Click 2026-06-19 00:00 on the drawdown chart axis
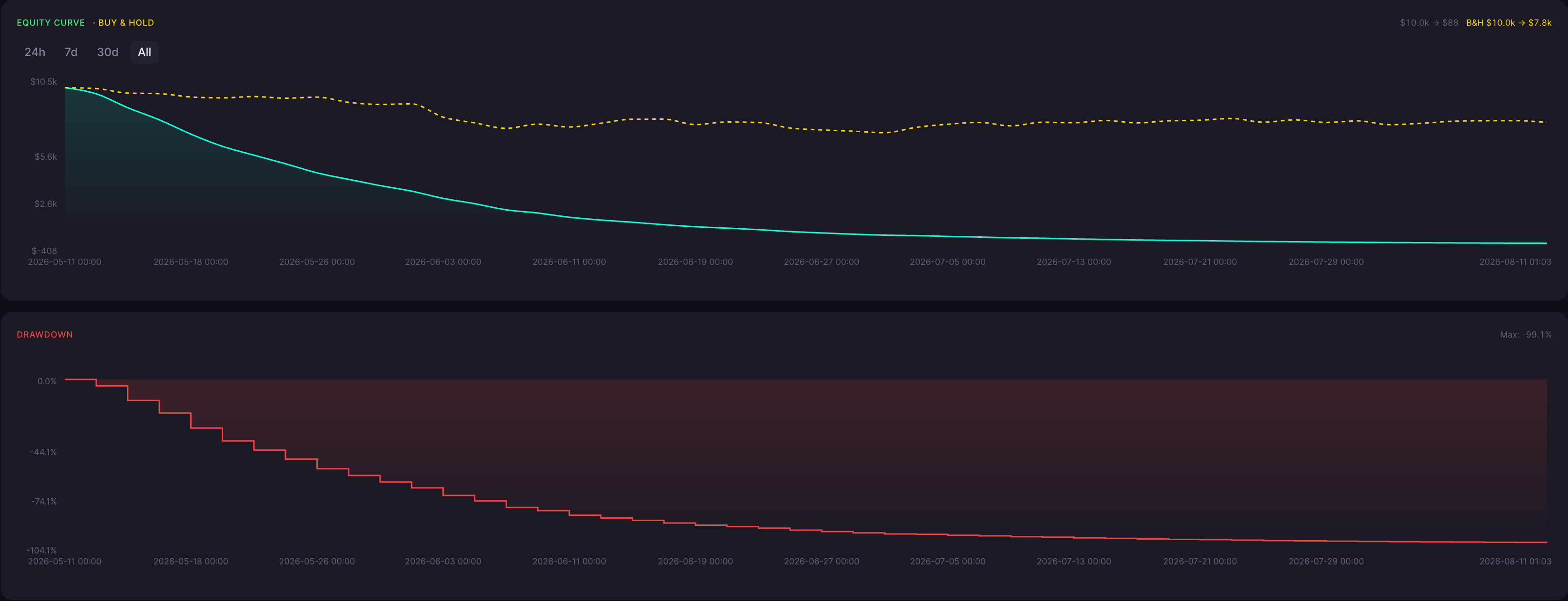This screenshot has width=1568, height=601. tap(695, 562)
